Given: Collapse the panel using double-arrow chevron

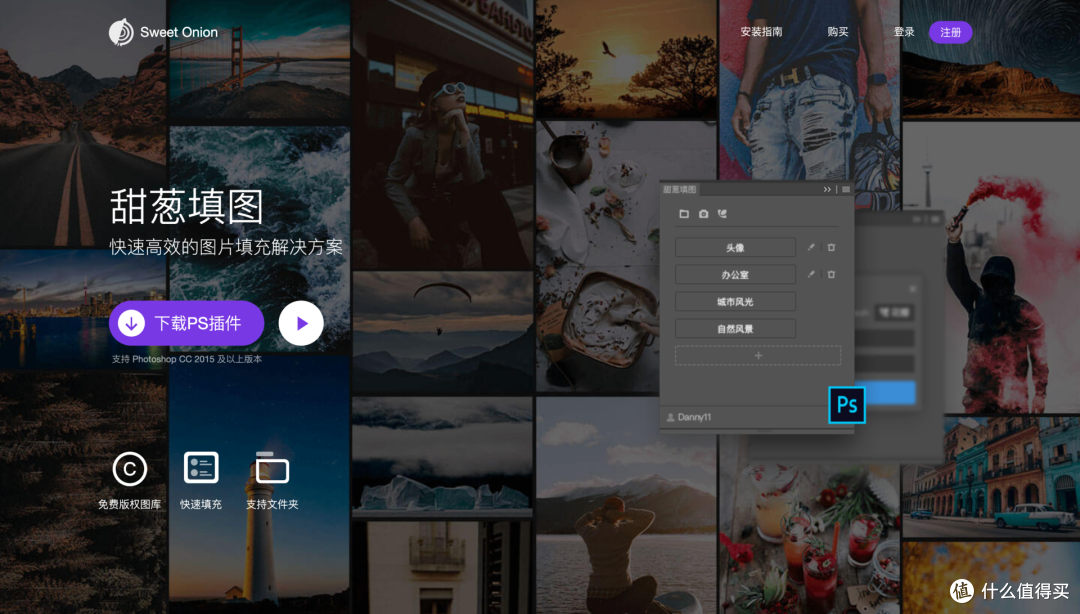Looking at the screenshot, I should (827, 189).
